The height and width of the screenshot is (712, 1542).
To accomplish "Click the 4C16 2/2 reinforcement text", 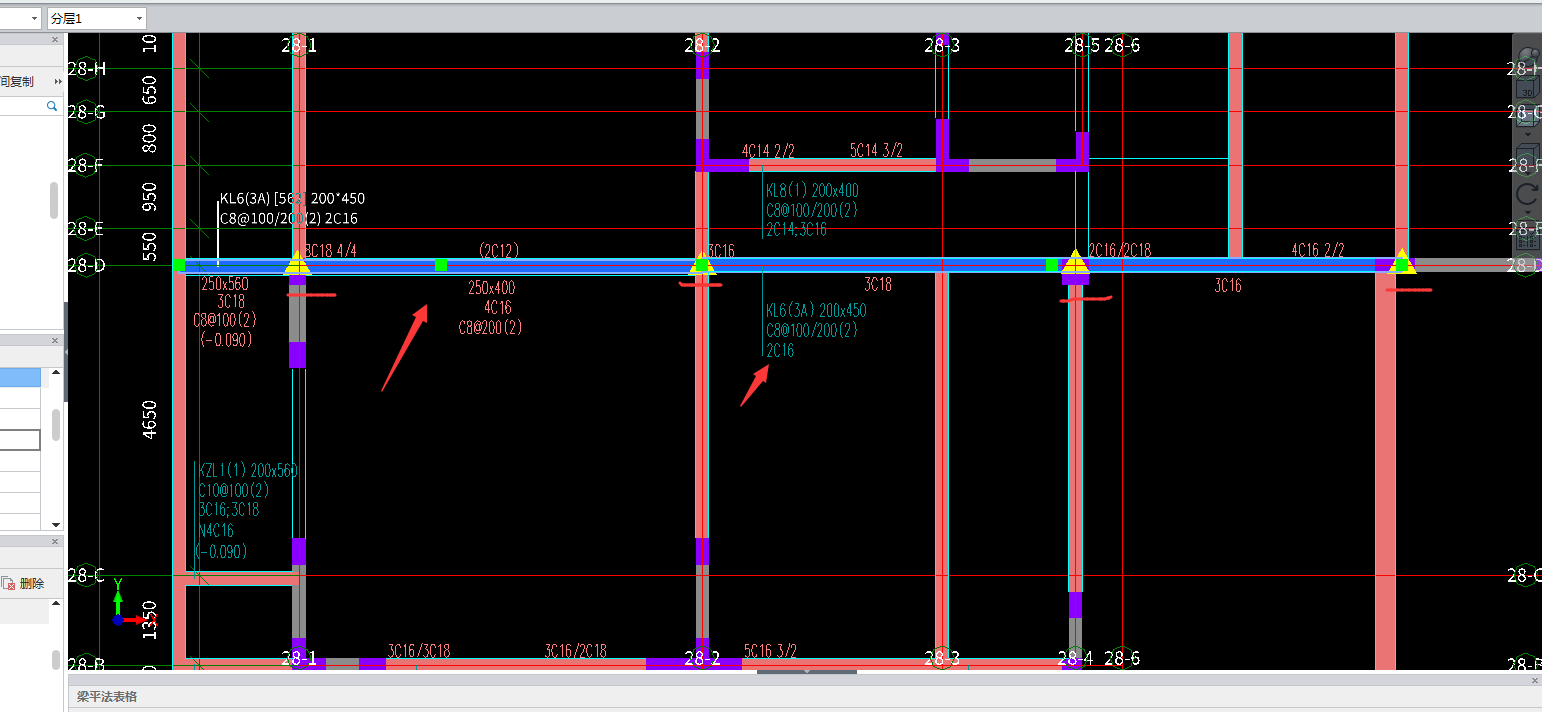I will 1318,250.
